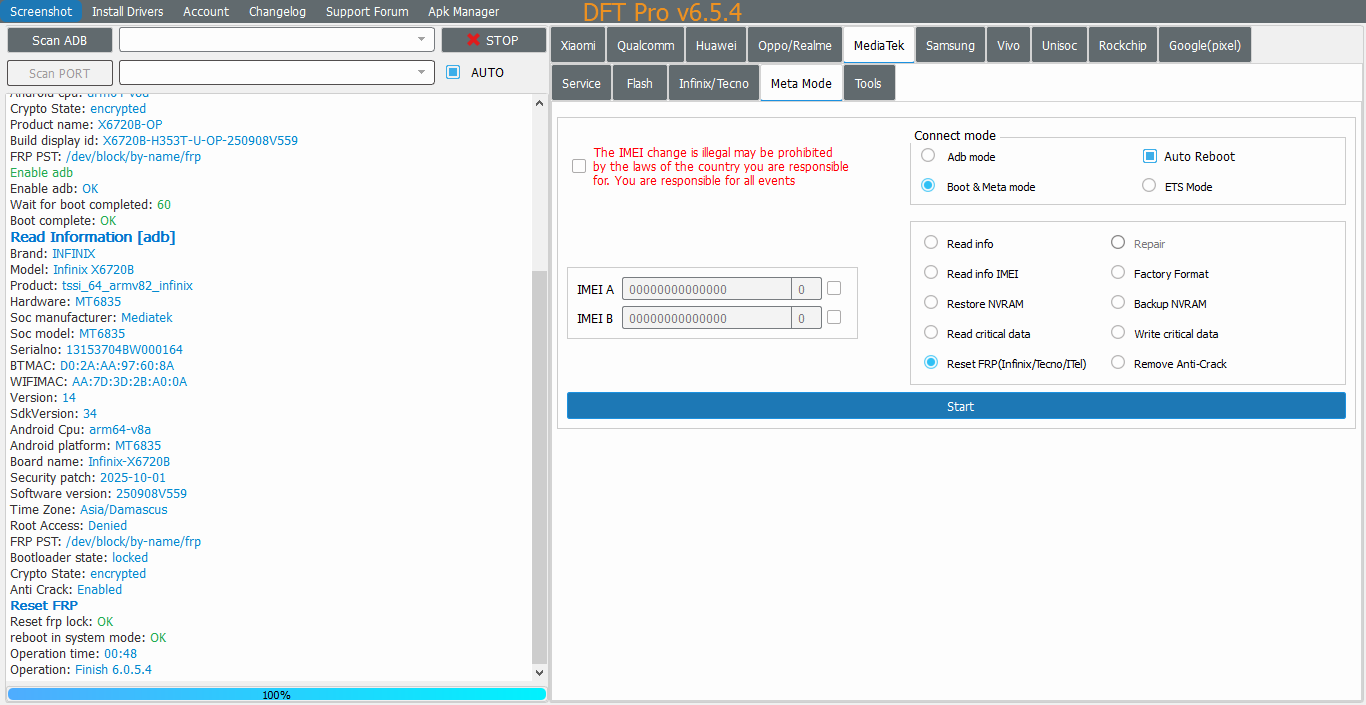Viewport: 1366px width, 705px height.
Task: Click the 'Reset FRP' log heading
Action: coord(44,605)
